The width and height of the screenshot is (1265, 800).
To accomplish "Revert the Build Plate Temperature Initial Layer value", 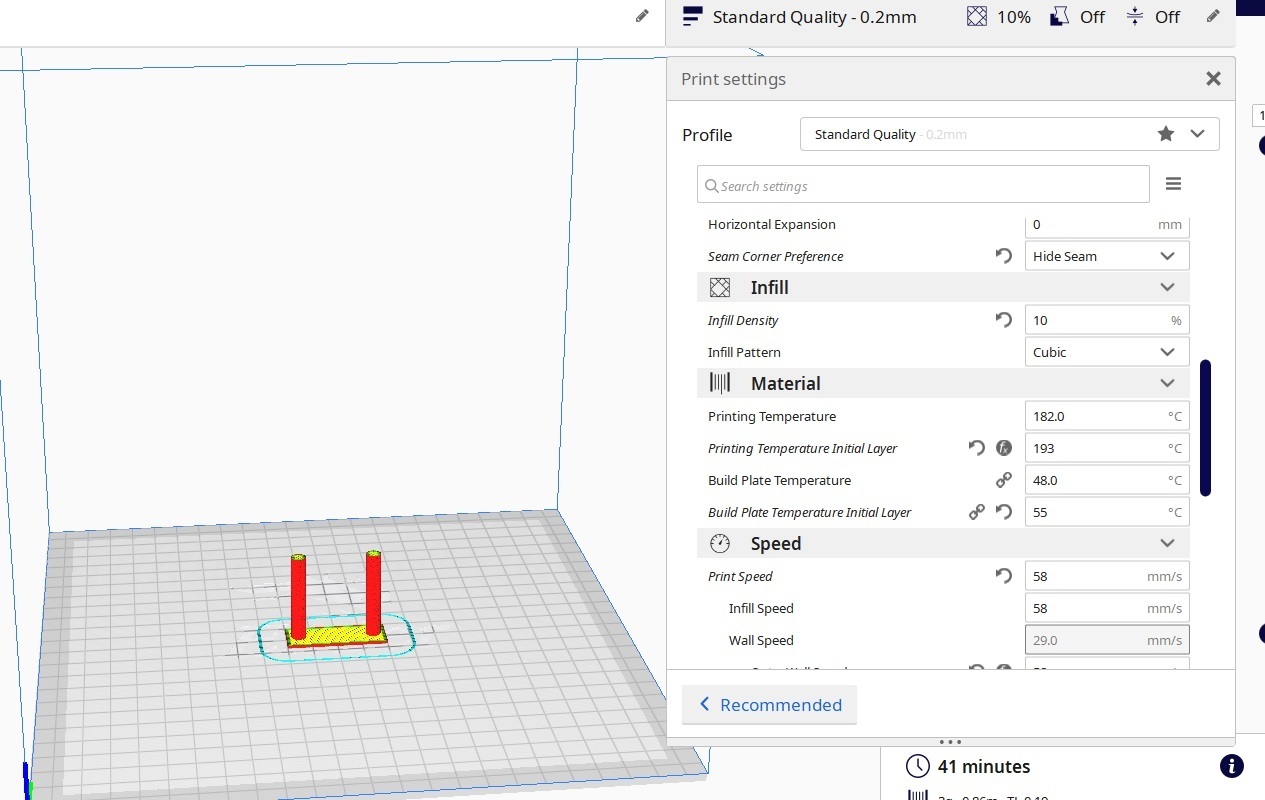I will point(1003,511).
